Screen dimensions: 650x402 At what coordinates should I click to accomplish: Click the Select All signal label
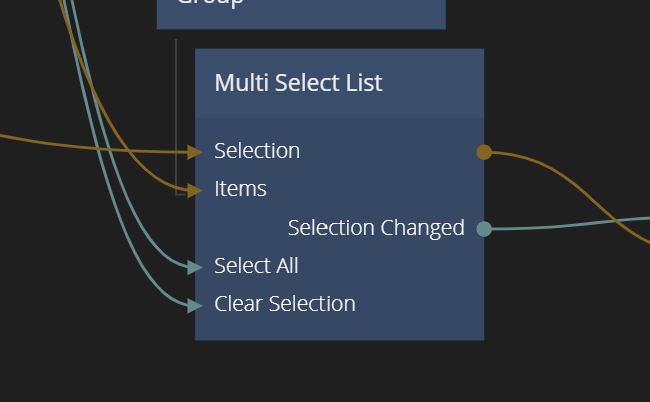coord(256,266)
